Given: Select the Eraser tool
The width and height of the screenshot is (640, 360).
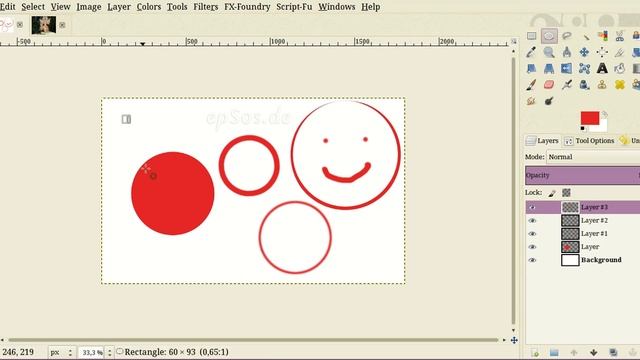Looking at the screenshot, I should pos(549,85).
